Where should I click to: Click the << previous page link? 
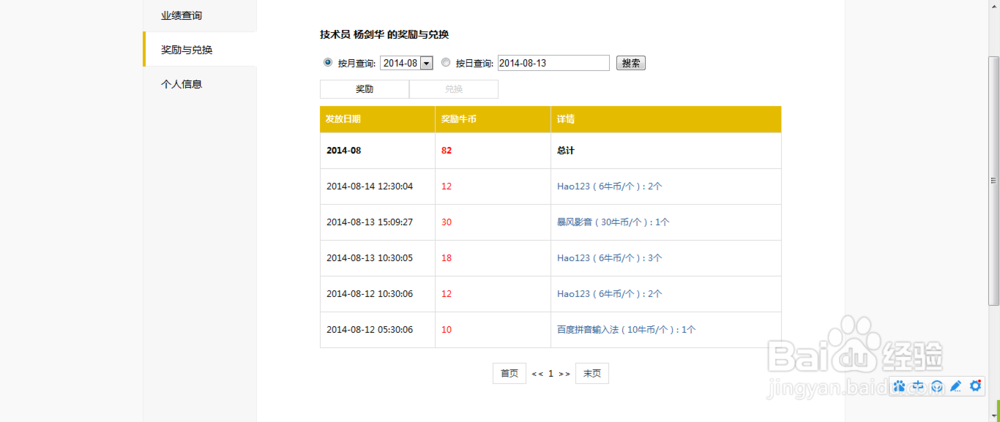[537, 374]
